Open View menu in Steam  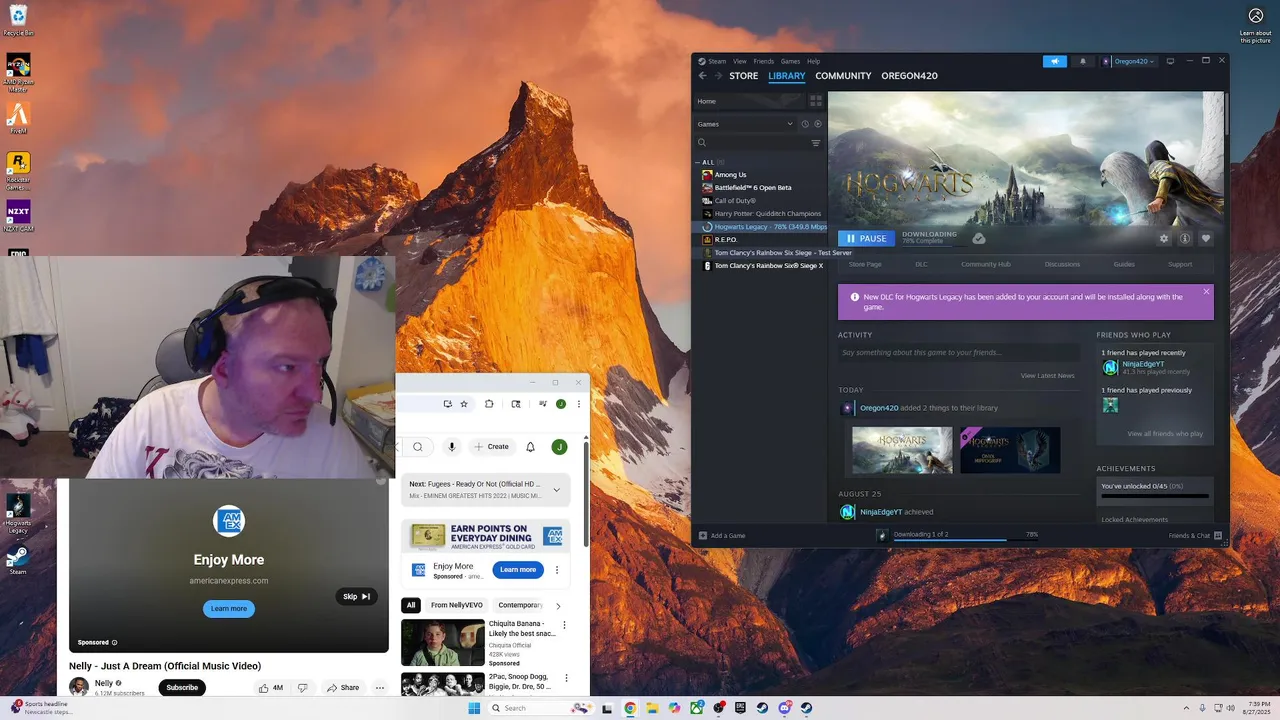tap(740, 61)
